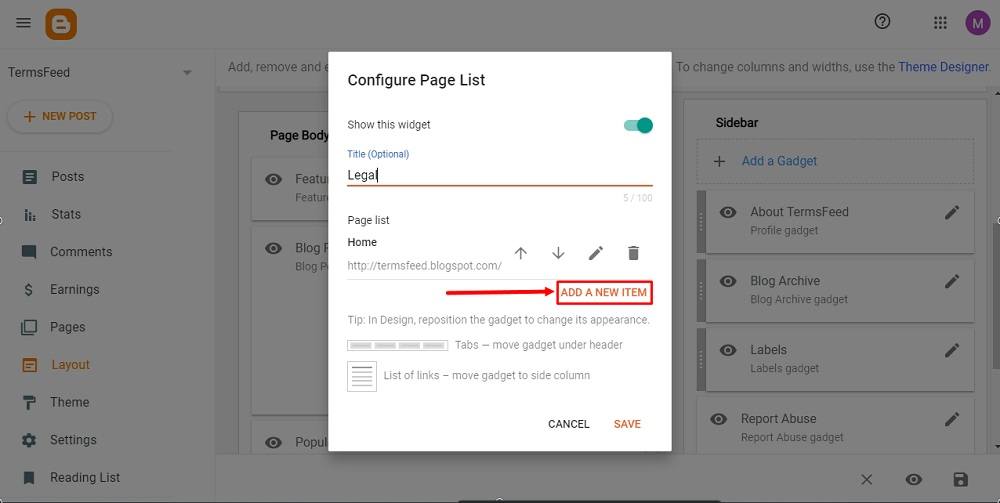1000x503 pixels.
Task: Open the hamburger main menu
Action: pos(24,23)
